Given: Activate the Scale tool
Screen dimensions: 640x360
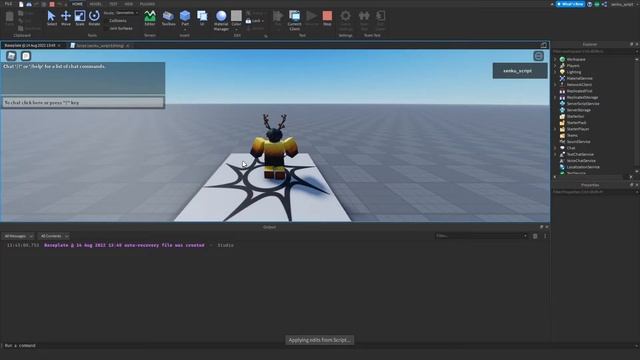Looking at the screenshot, I should (80, 18).
